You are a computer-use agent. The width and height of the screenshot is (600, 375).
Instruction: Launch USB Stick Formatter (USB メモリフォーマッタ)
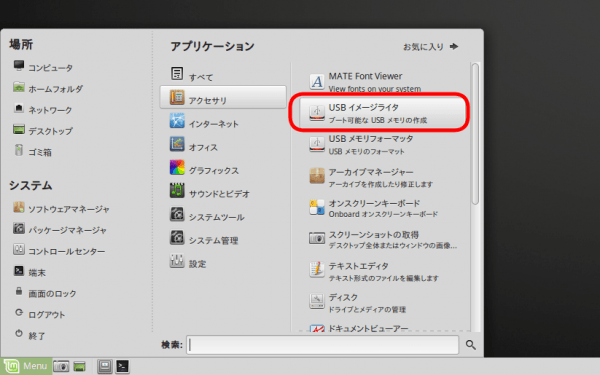[383, 144]
